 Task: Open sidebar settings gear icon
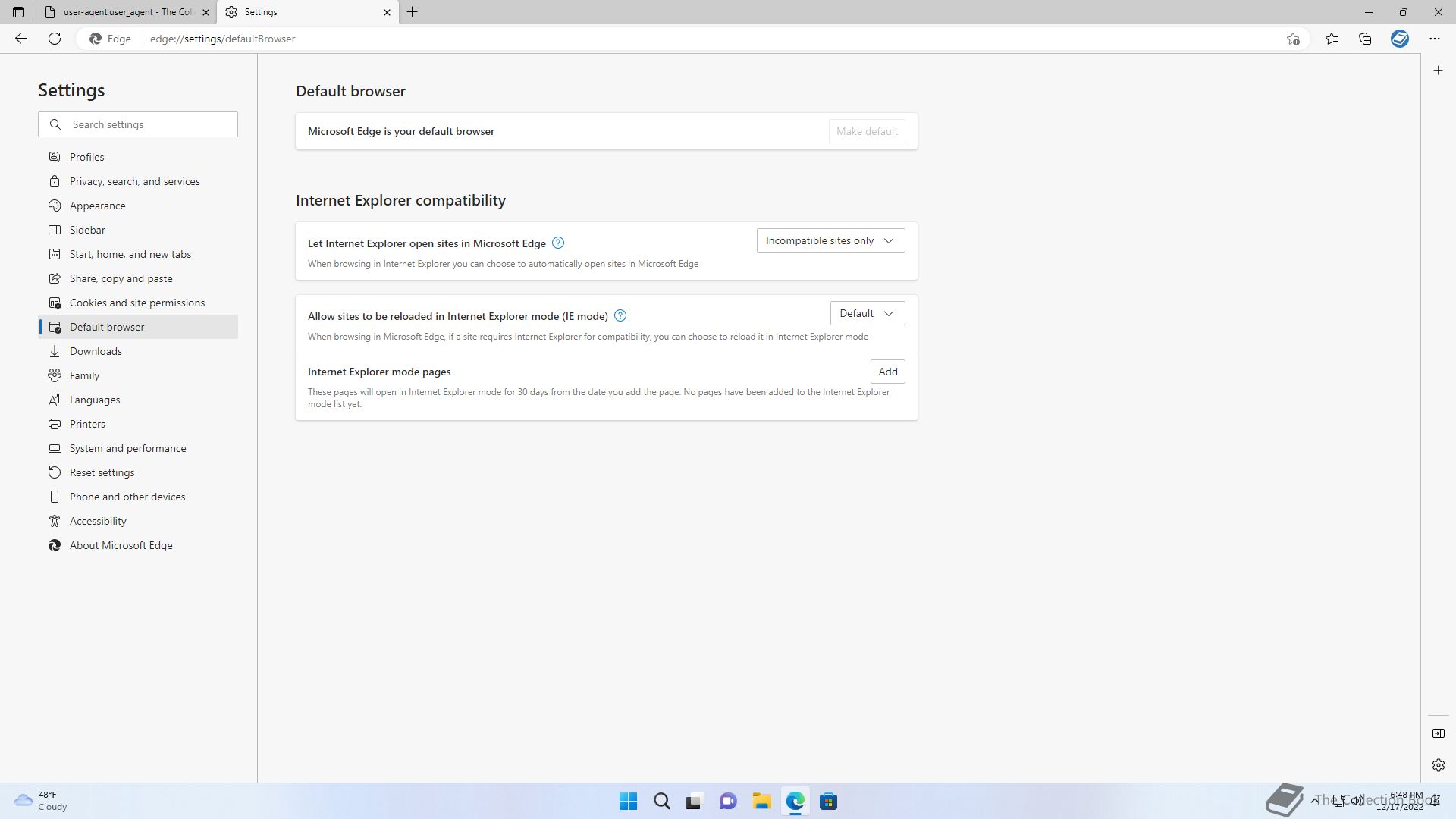1438,765
